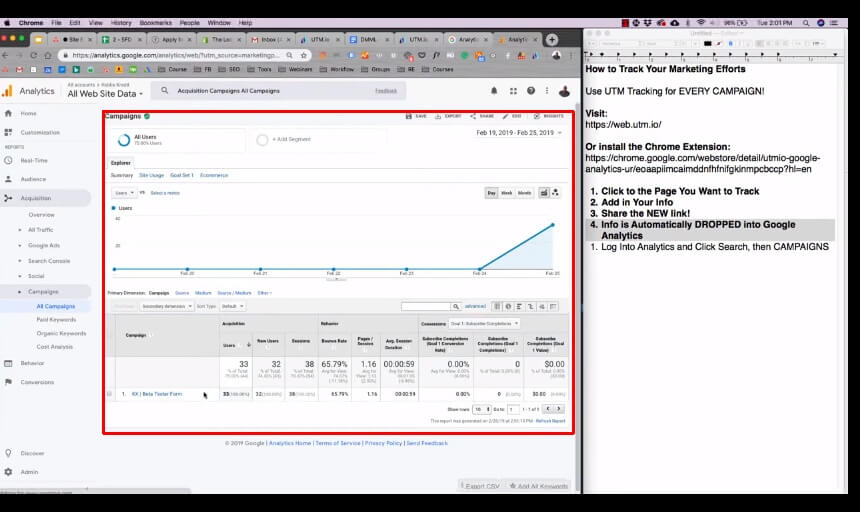Expand the All Traffic sidebar section
The width and height of the screenshot is (860, 512).
click(x=40, y=230)
